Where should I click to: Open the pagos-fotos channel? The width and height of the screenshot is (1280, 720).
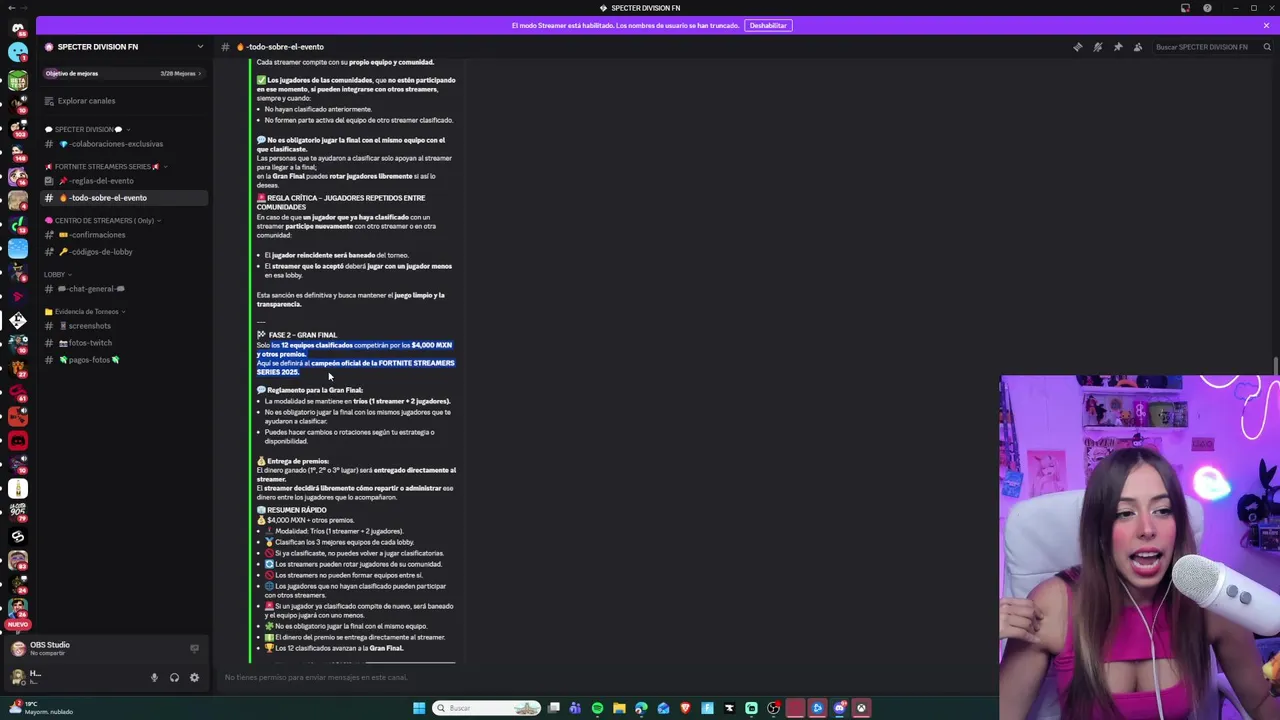124,360
